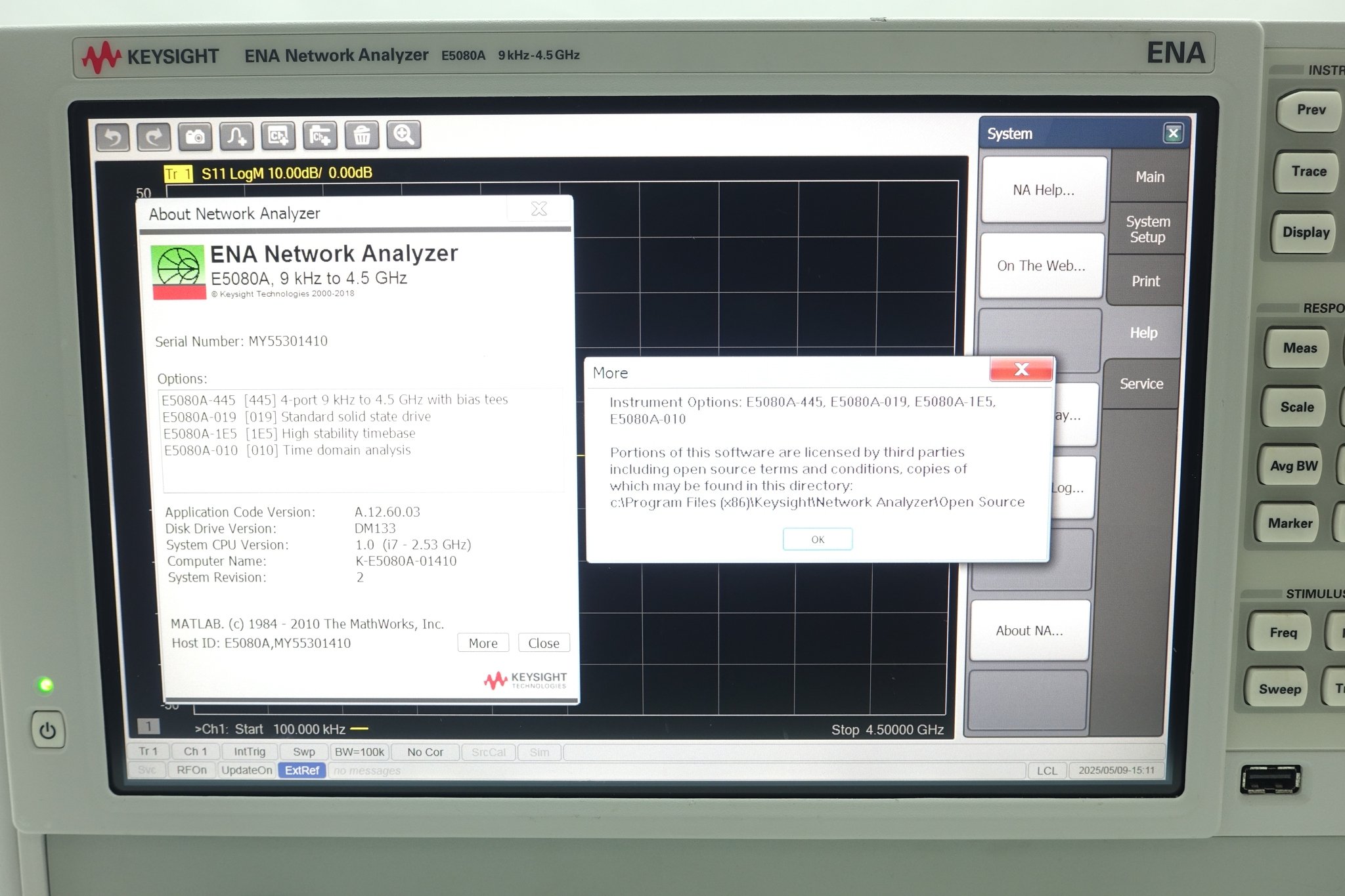1345x896 pixels.
Task: Click BW=100k status bar item
Action: pos(359,752)
